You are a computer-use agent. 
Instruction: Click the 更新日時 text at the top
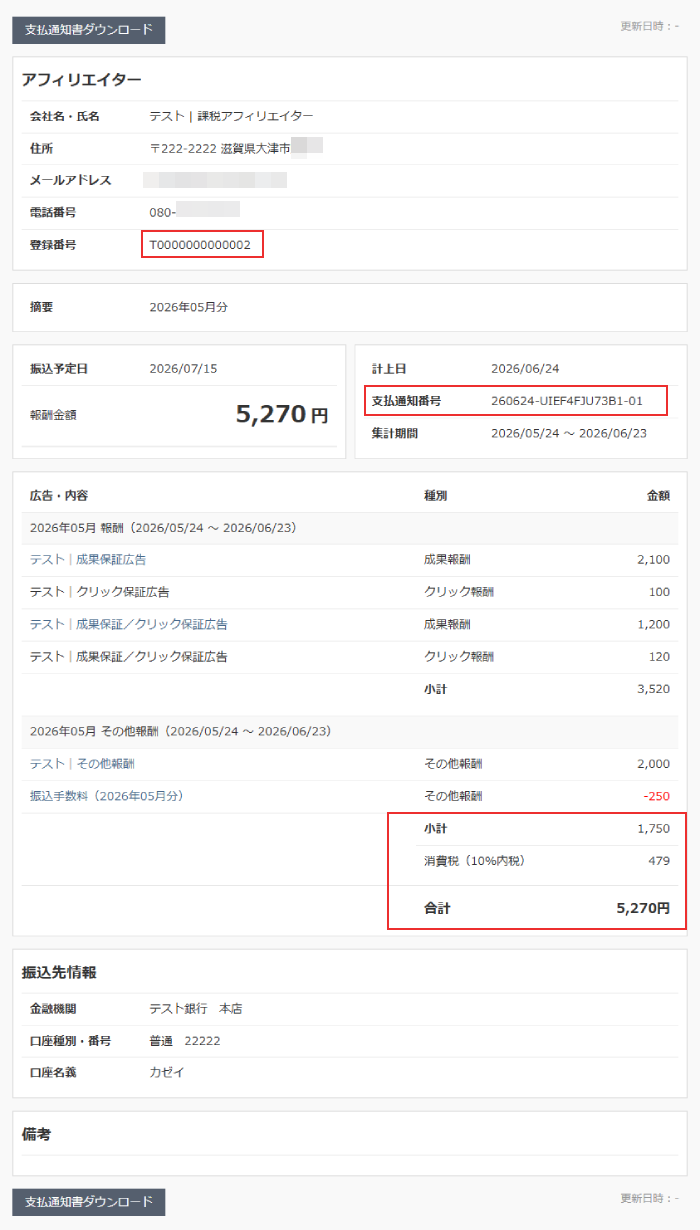tap(650, 26)
